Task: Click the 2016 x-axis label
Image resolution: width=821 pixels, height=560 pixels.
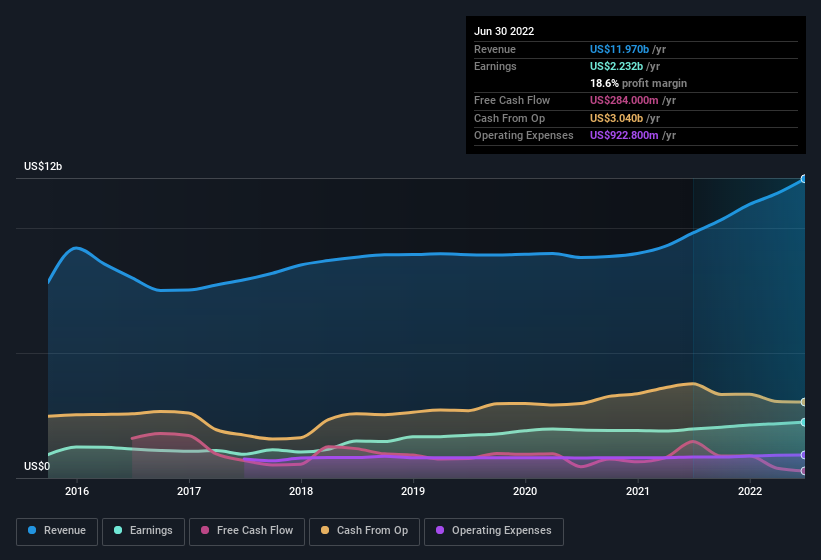Action: [x=77, y=491]
